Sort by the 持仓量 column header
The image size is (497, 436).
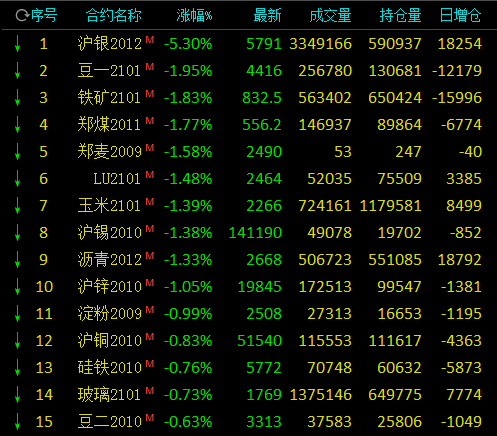click(400, 16)
